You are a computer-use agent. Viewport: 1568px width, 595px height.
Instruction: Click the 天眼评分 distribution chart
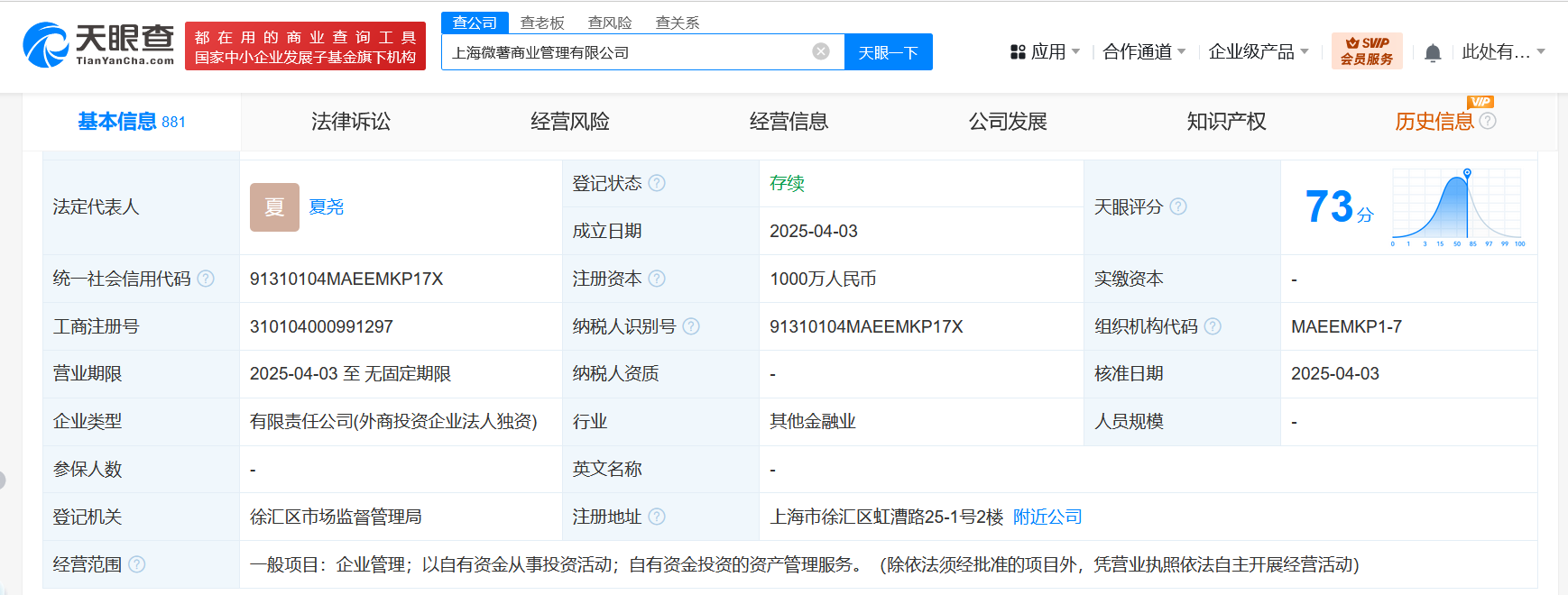pos(1457,207)
